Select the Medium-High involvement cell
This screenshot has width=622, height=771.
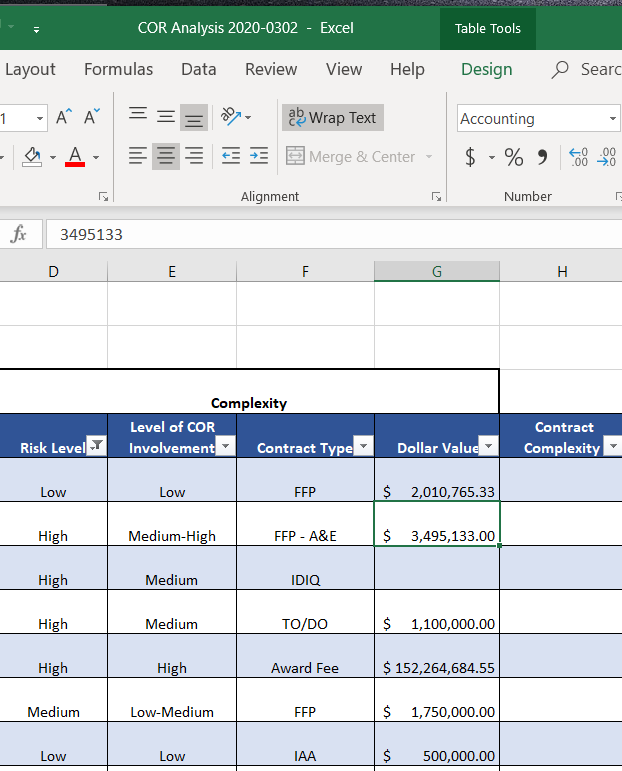172,524
